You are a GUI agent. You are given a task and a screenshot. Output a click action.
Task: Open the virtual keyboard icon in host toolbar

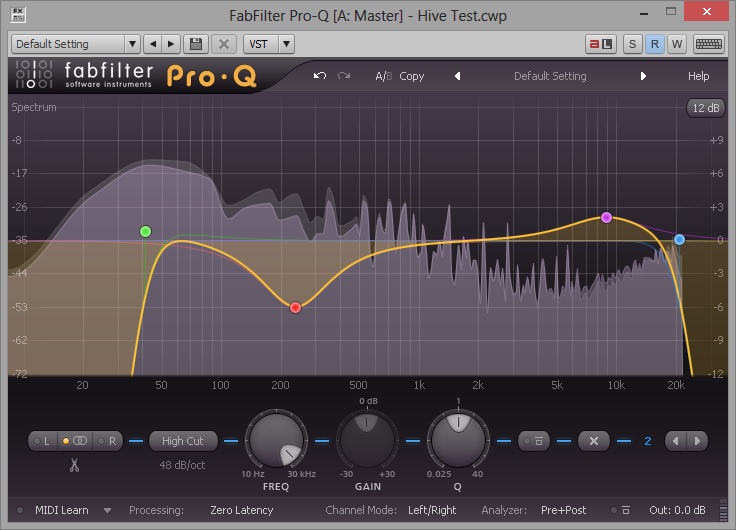tap(709, 44)
